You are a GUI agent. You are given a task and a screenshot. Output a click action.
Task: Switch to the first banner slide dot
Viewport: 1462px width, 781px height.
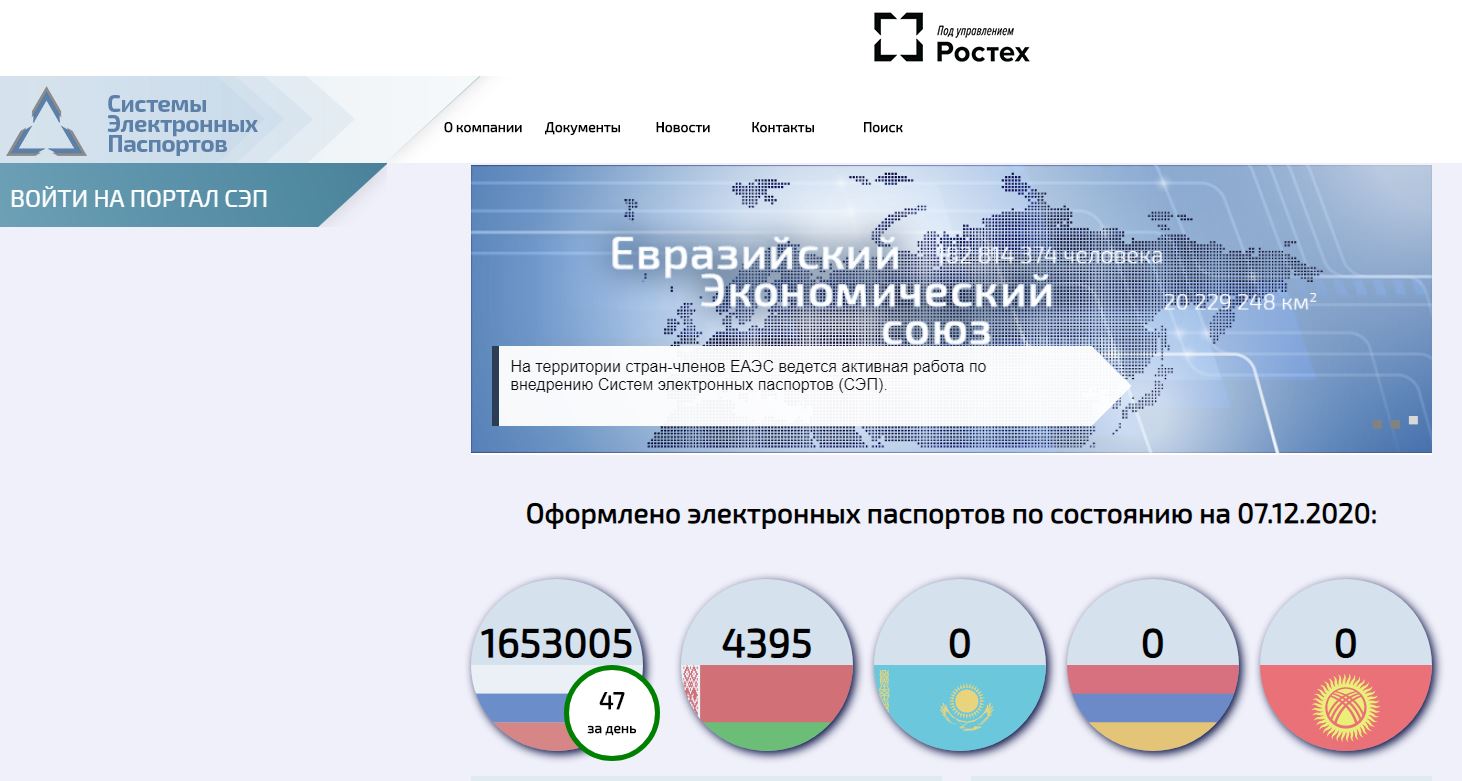pos(1377,424)
